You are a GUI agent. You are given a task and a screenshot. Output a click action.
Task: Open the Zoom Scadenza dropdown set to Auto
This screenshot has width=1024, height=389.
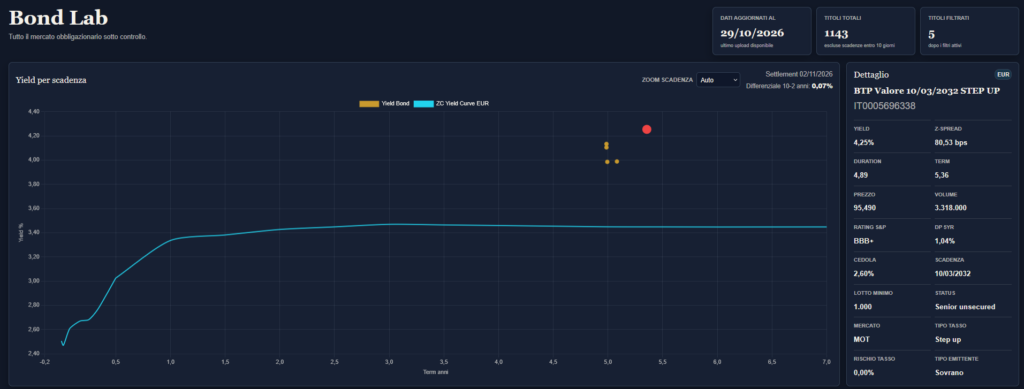[x=718, y=80]
